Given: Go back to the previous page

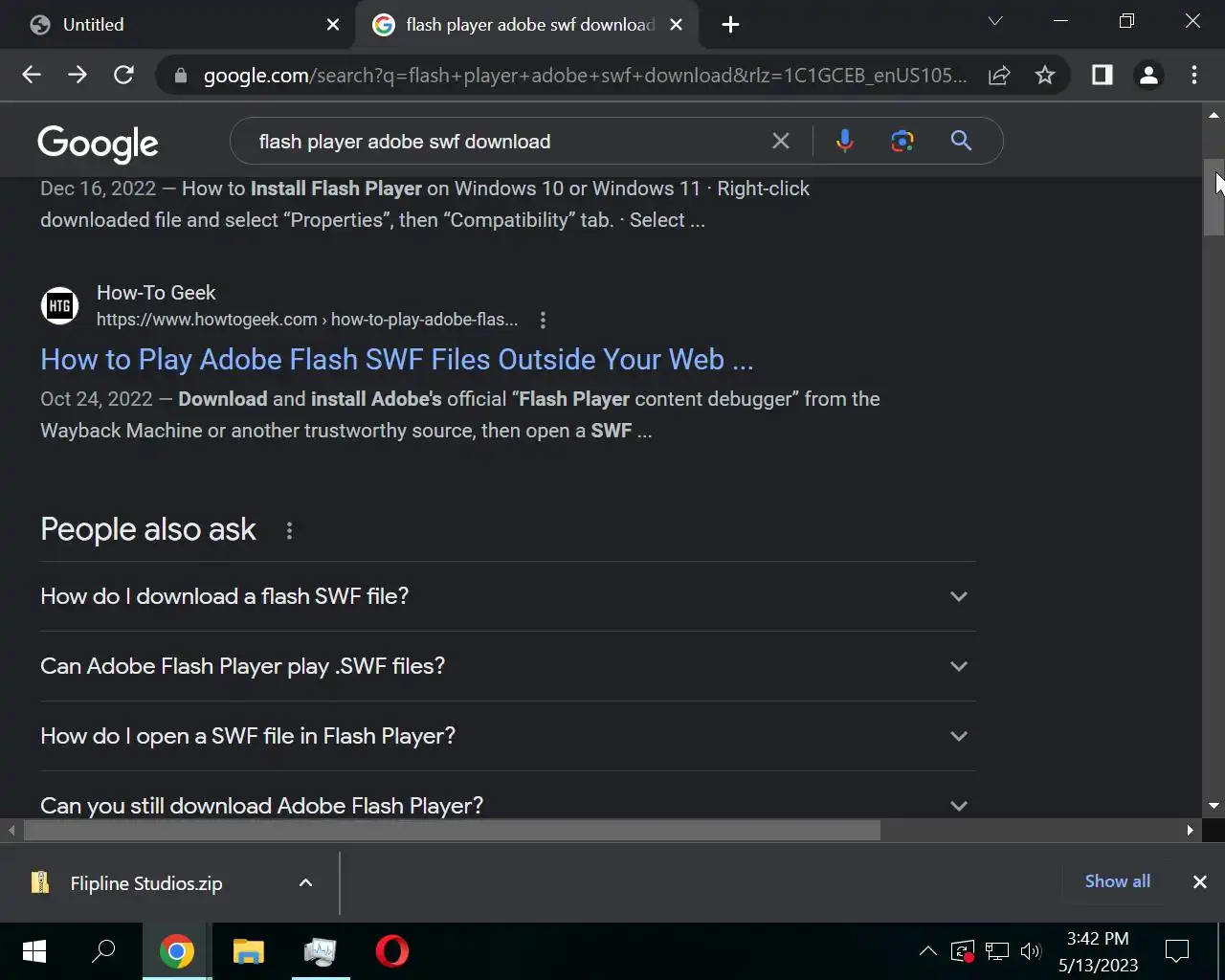Looking at the screenshot, I should click(x=32, y=75).
